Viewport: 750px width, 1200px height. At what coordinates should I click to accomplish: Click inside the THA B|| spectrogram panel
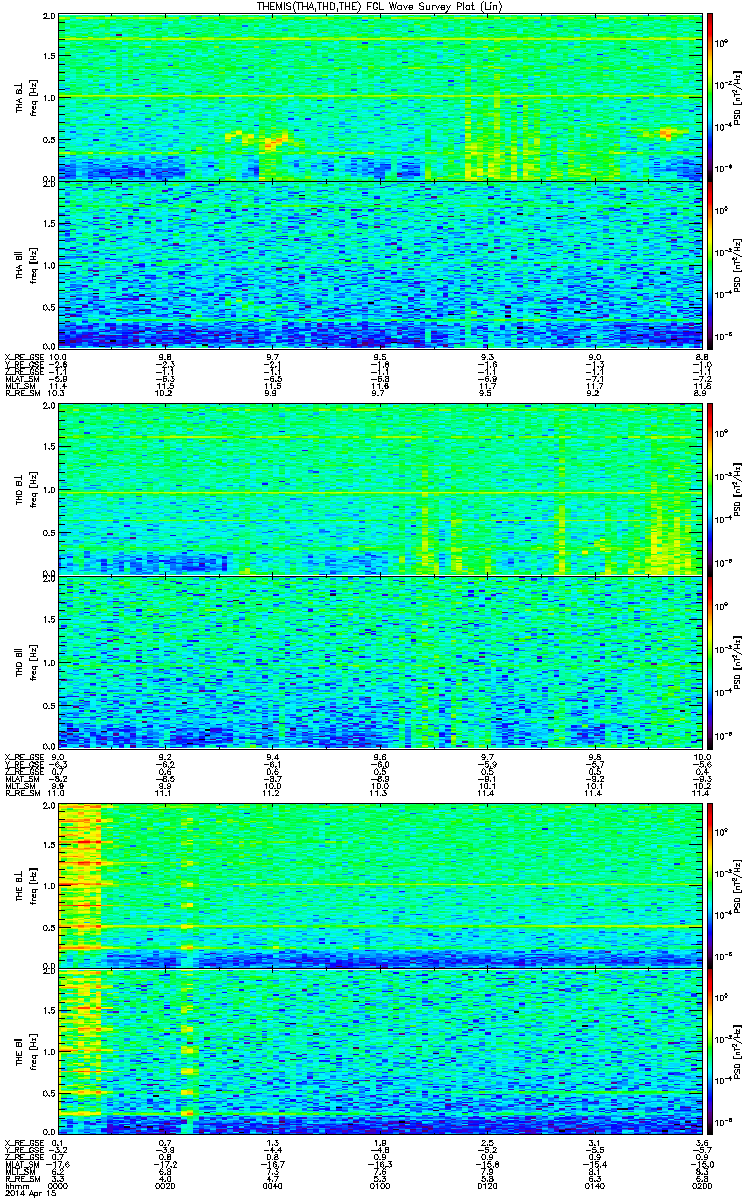click(x=380, y=263)
